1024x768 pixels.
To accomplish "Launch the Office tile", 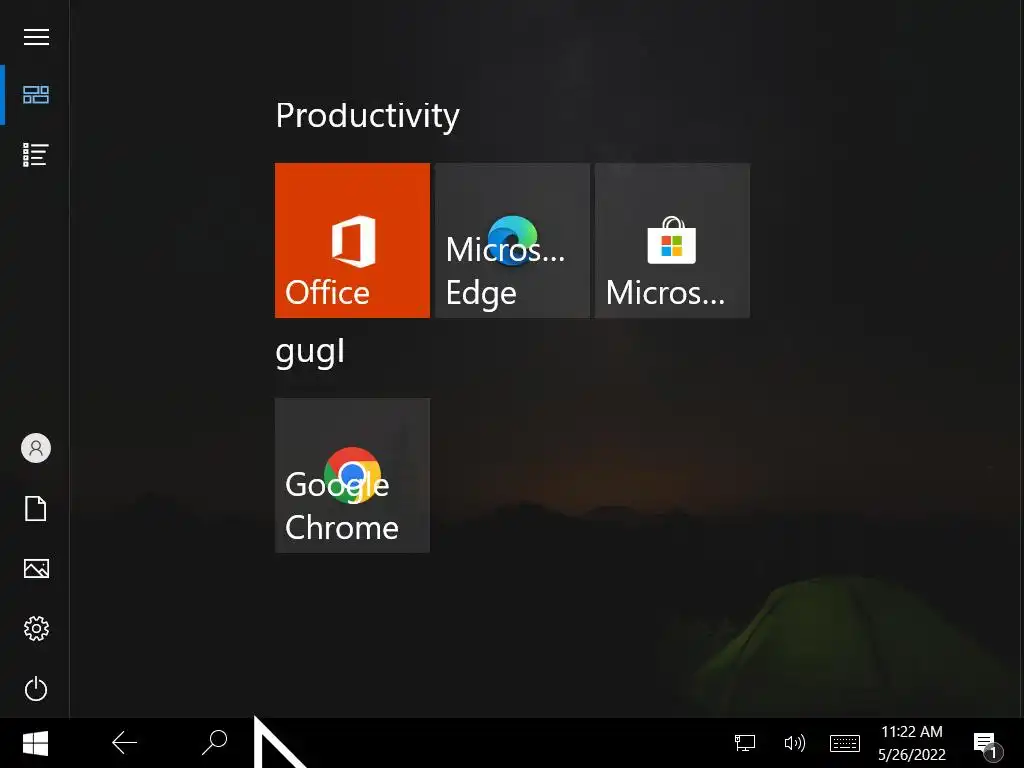I will [353, 240].
